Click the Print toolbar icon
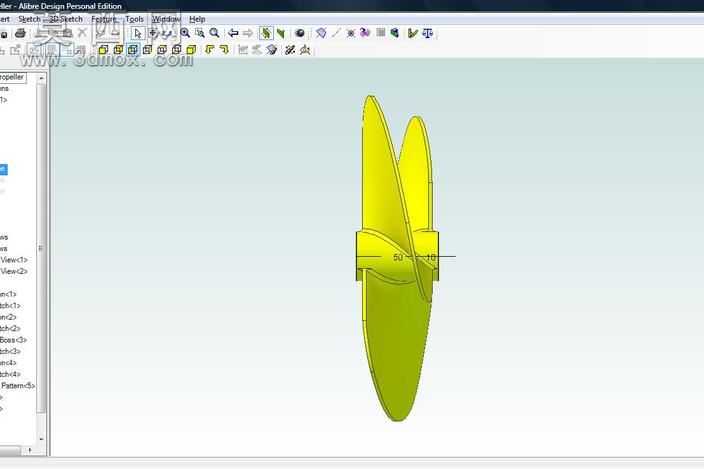This screenshot has width=704, height=469. 20,33
